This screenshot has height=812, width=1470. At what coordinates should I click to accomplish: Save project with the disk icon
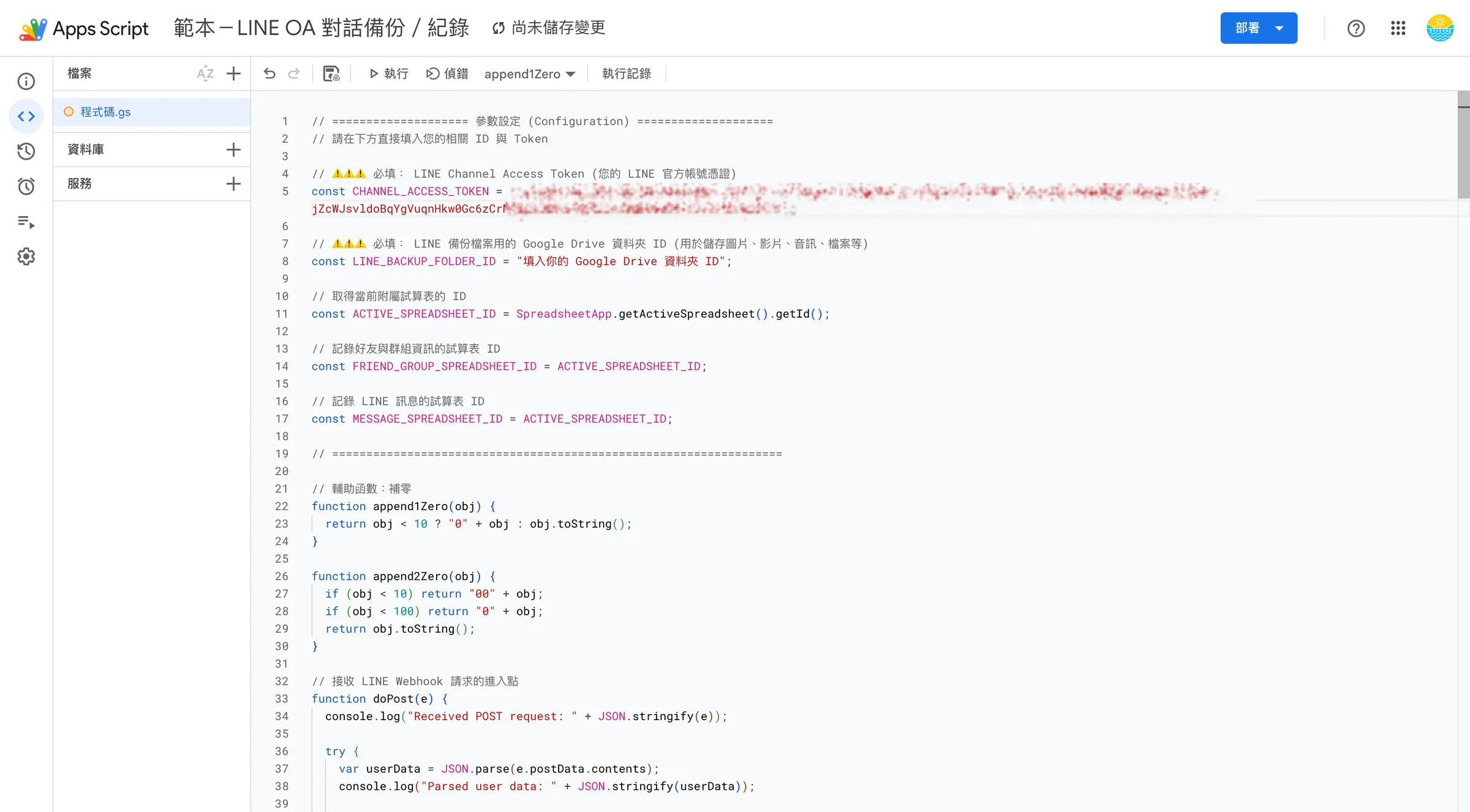click(331, 73)
